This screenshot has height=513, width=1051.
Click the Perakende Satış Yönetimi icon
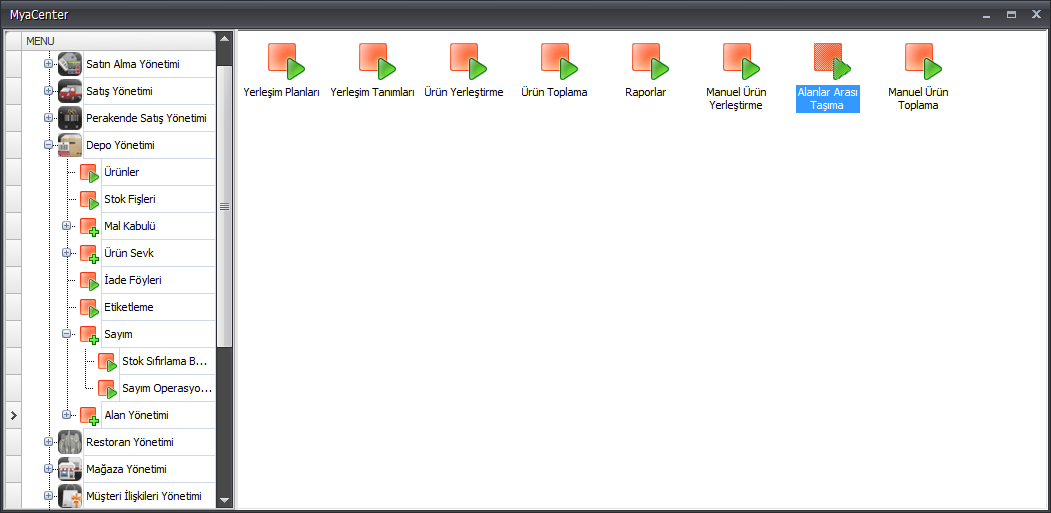pos(70,118)
